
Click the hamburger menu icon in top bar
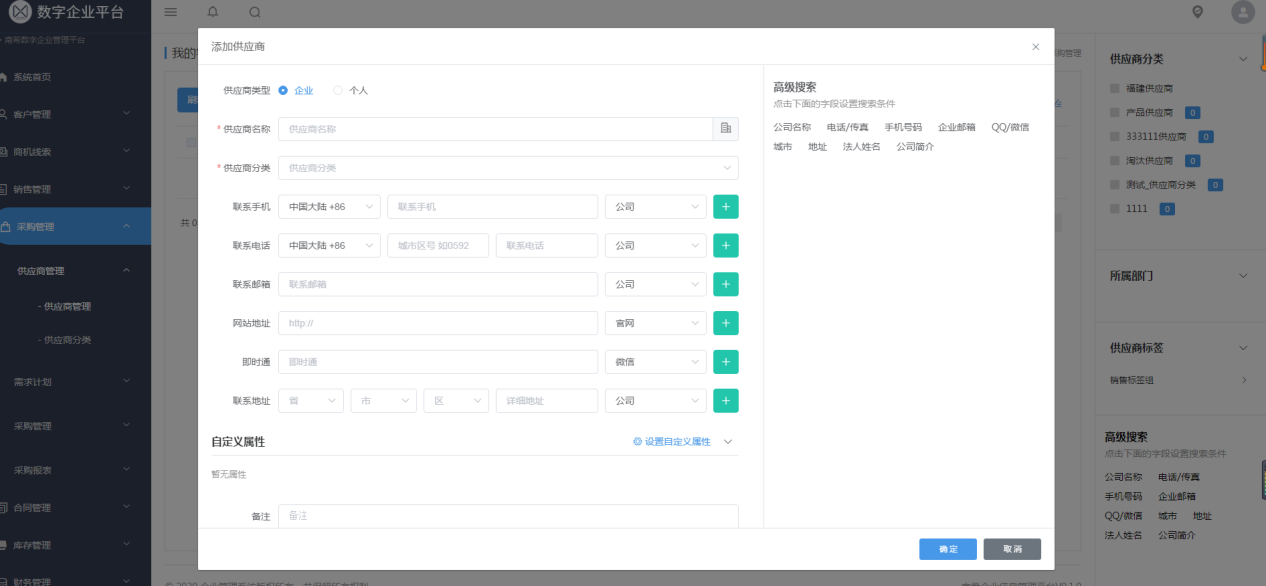[171, 12]
